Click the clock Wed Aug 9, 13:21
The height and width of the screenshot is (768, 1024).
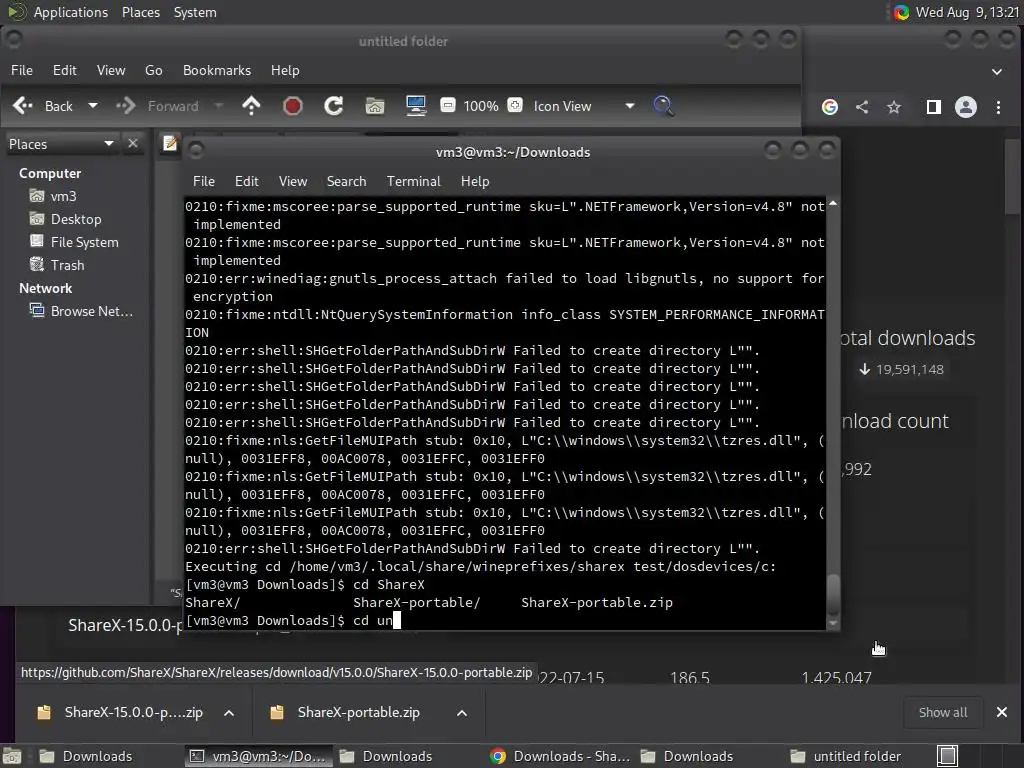point(967,12)
